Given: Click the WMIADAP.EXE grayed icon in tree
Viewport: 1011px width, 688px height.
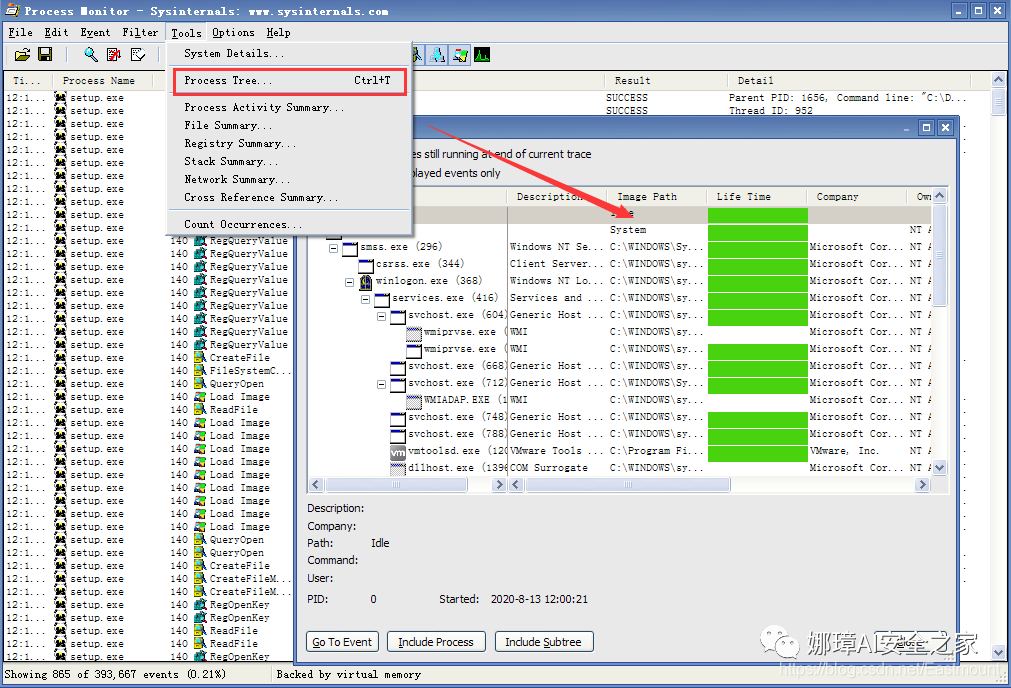Looking at the screenshot, I should tap(414, 400).
